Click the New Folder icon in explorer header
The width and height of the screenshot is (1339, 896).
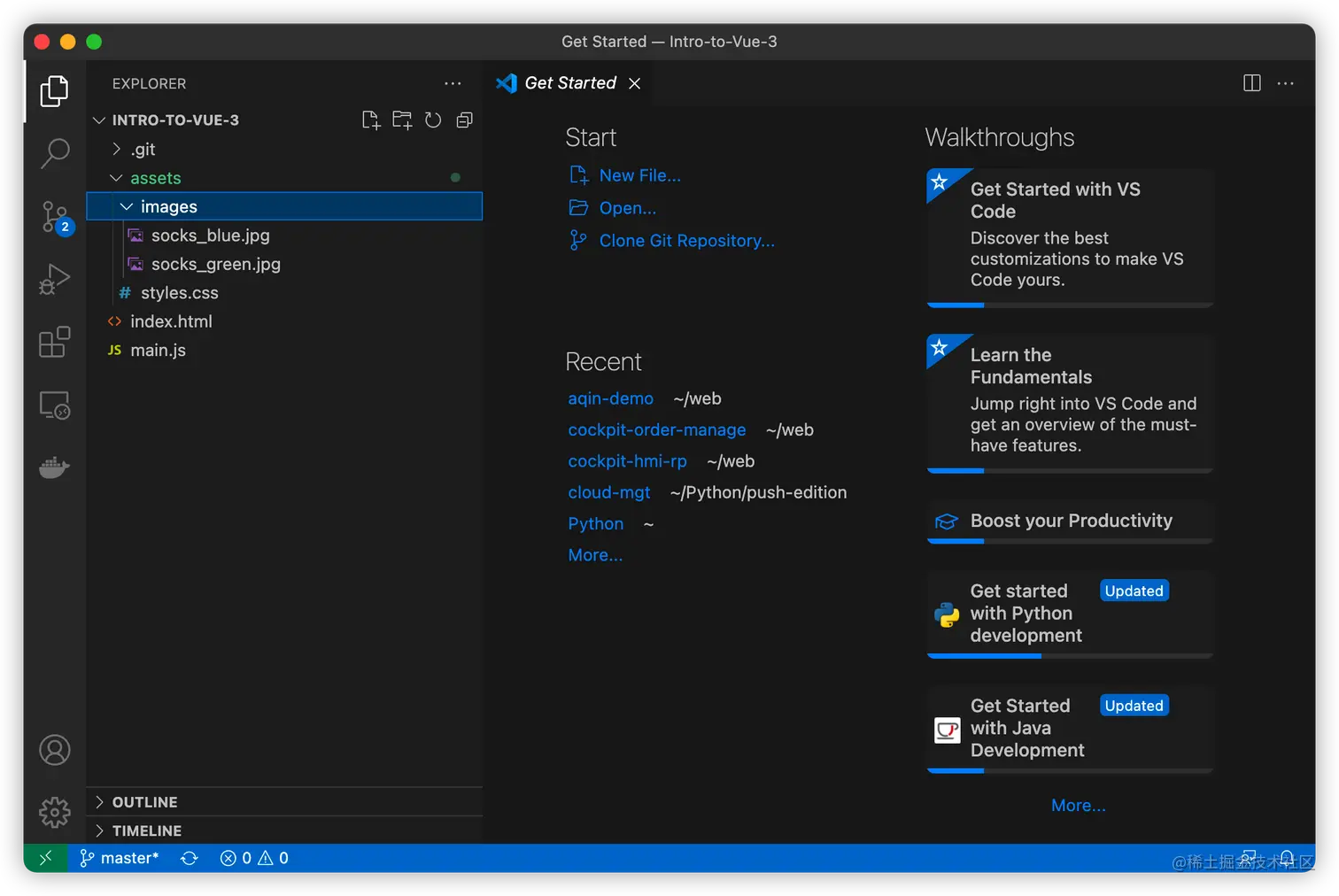402,120
